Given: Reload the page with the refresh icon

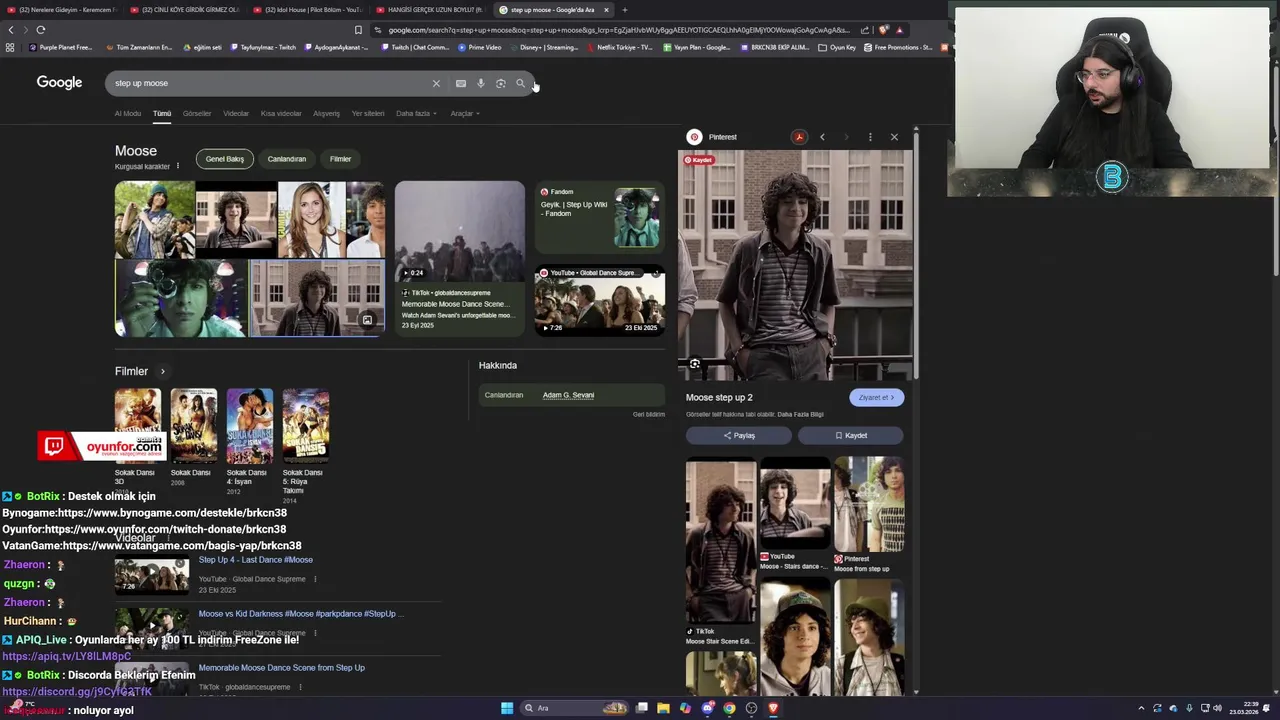Looking at the screenshot, I should tap(40, 30).
